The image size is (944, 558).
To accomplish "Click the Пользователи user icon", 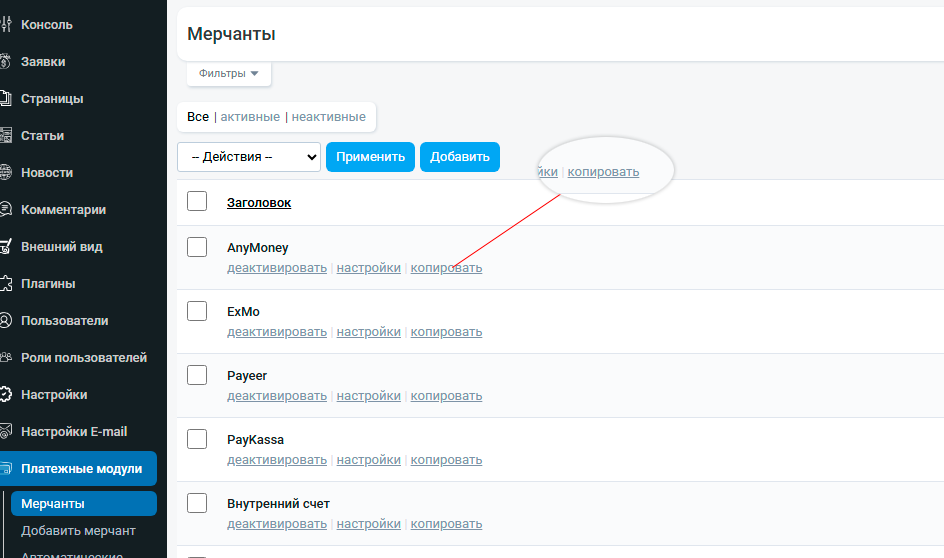I will point(5,320).
